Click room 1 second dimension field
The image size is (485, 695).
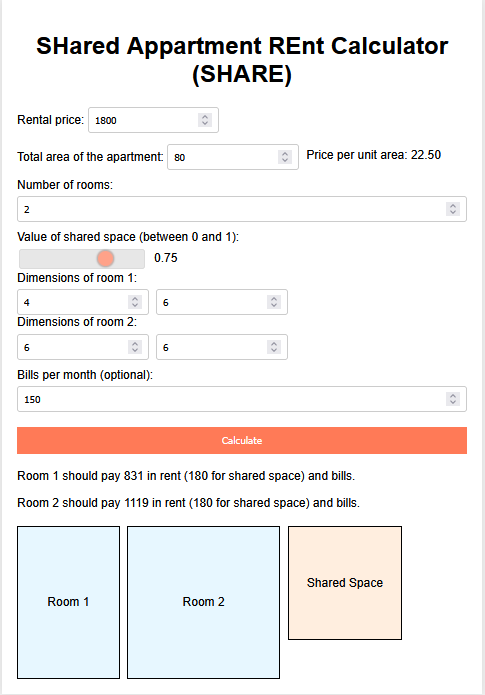pos(222,302)
